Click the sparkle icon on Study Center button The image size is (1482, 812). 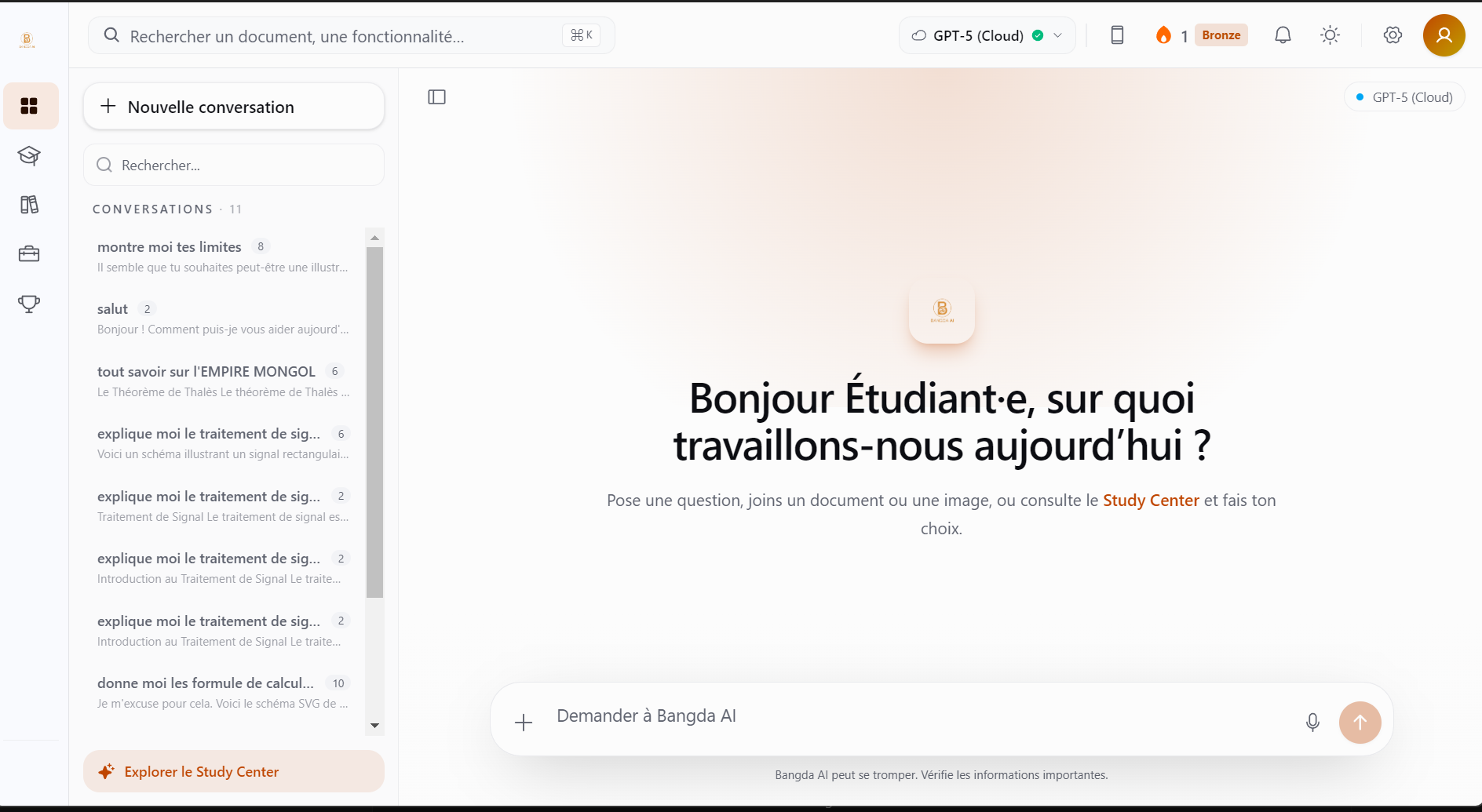point(107,771)
